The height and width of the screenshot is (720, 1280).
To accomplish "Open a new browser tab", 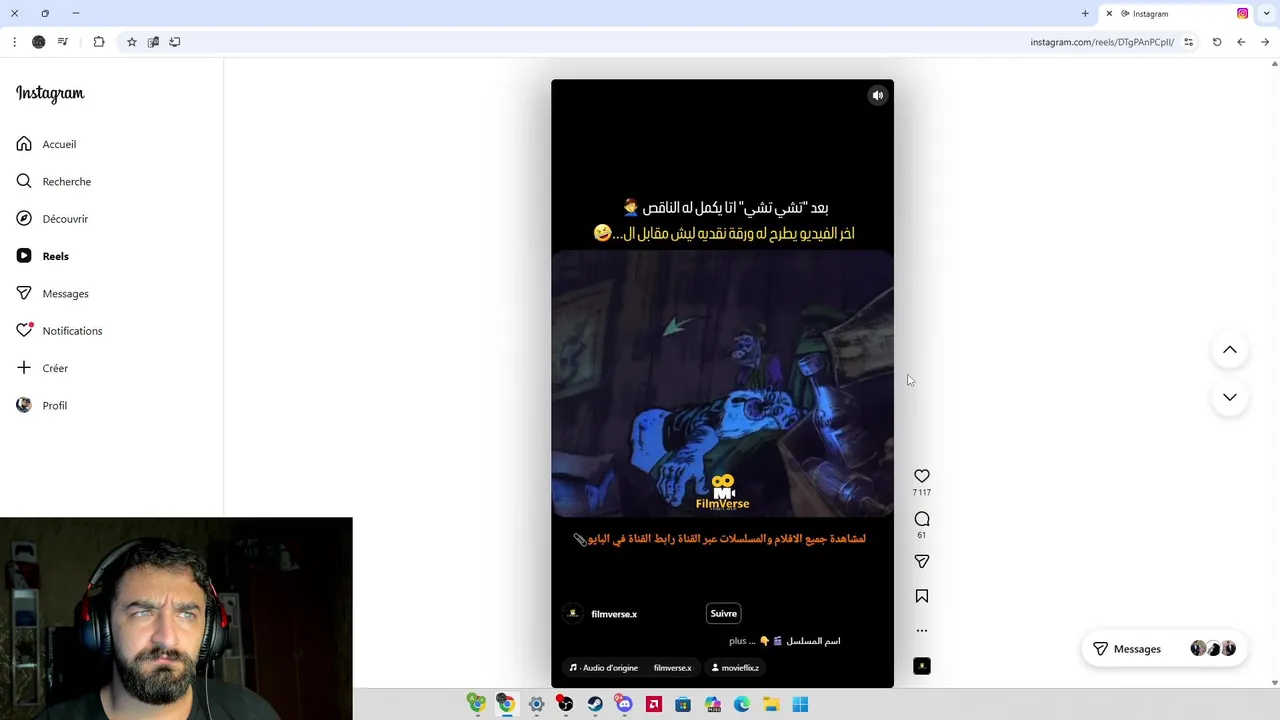I will tap(1085, 14).
